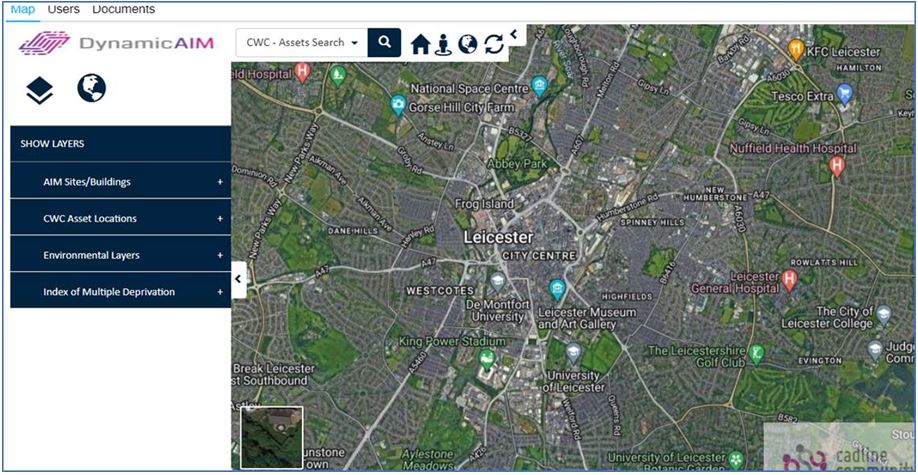Click the National Space Centre map pin
The image size is (918, 475).
539,86
